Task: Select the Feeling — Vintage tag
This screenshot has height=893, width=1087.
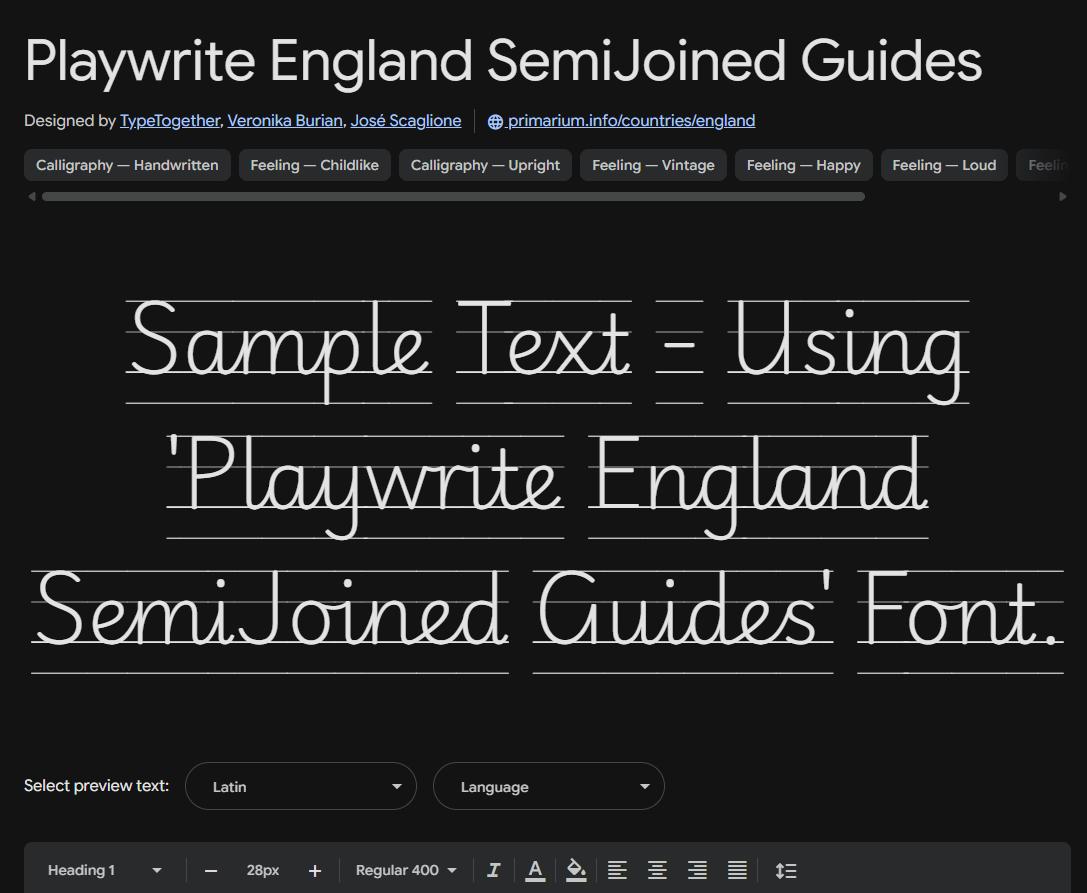Action: 653,165
